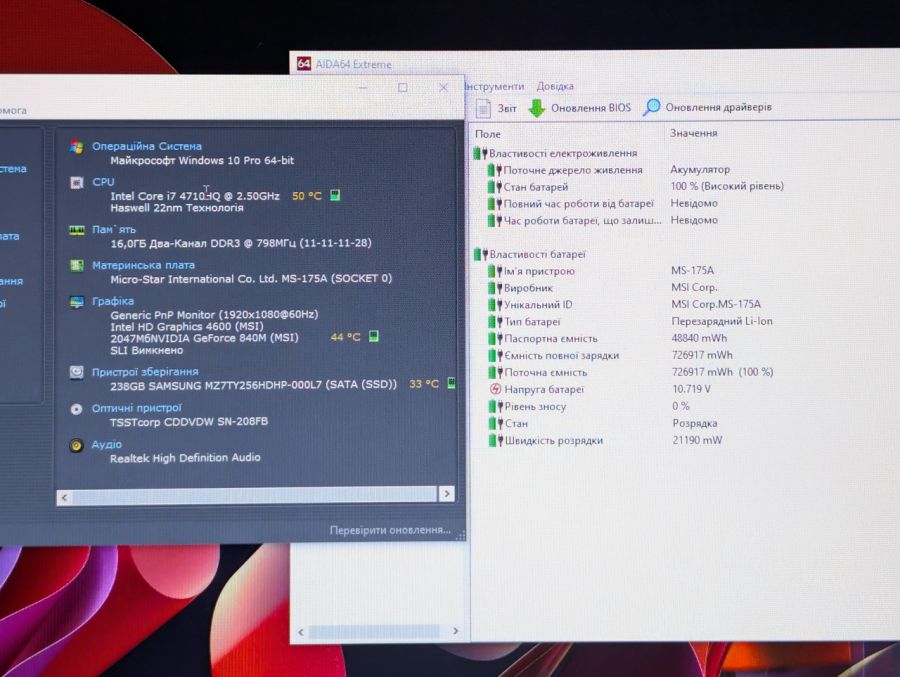Viewport: 900px width, 677px height.
Task: Open the CPU section link in Speccy
Action: (x=103, y=182)
